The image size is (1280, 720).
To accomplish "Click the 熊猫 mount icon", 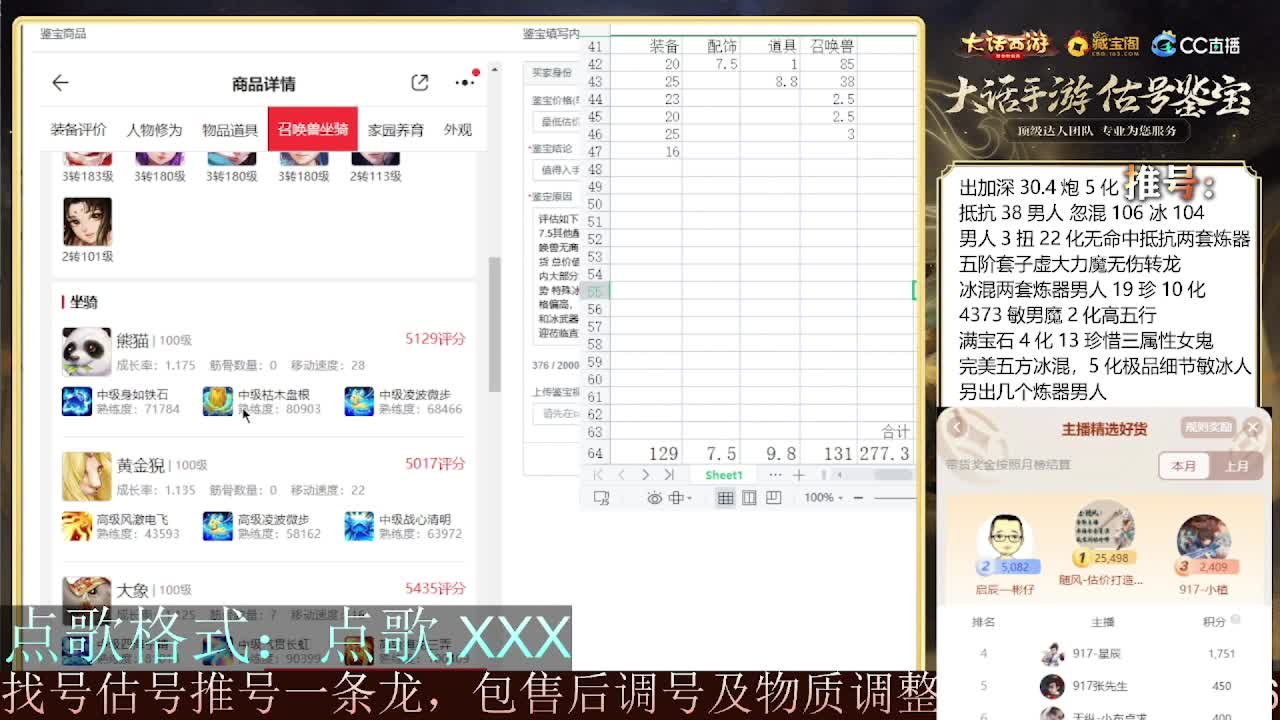I will pyautogui.click(x=87, y=350).
